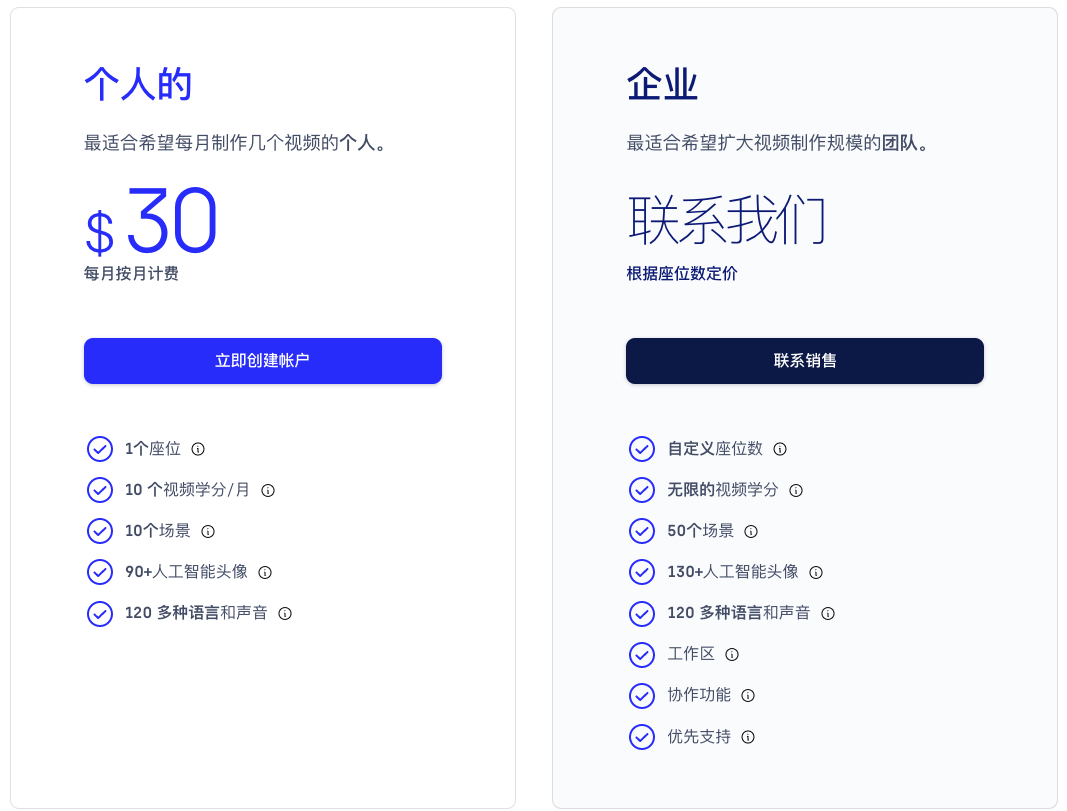The height and width of the screenshot is (811, 1067).
Task: Click the 立即创建帐户 button
Action: click(262, 361)
